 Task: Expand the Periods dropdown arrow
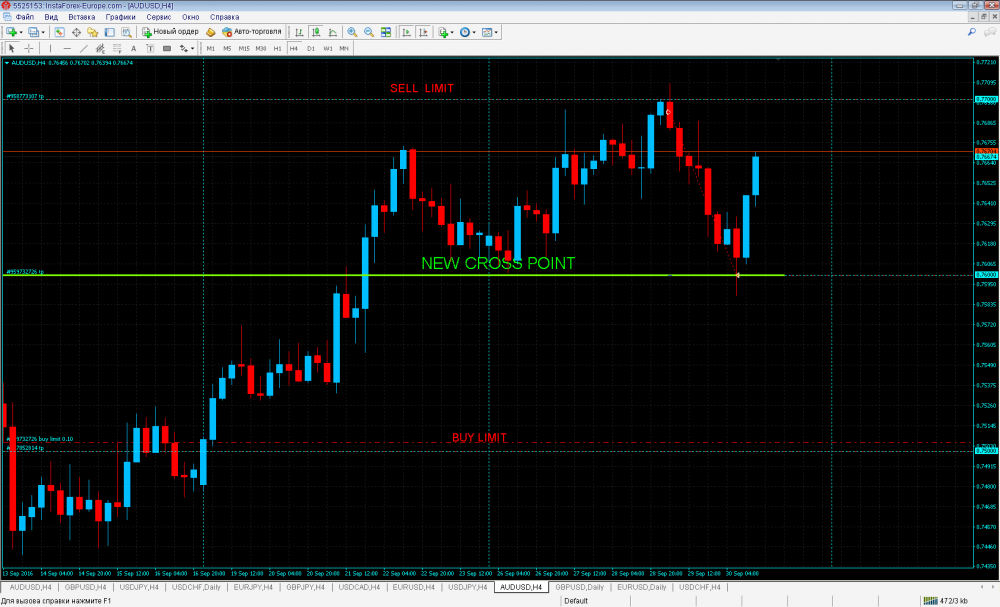click(474, 32)
